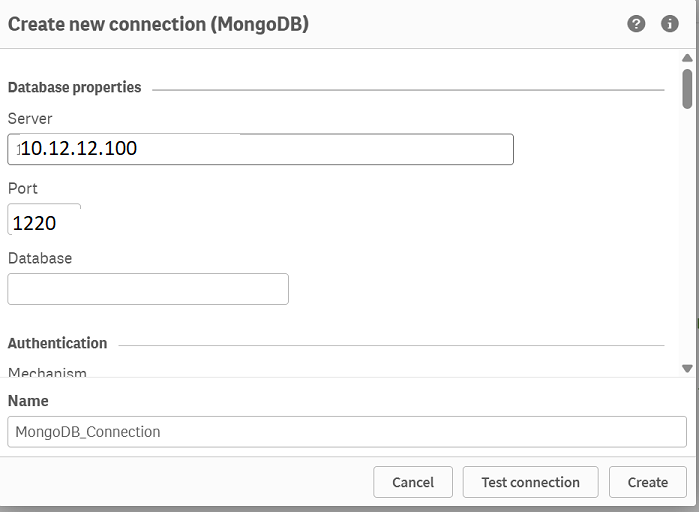699x512 pixels.
Task: Click the Name field containing MongoDB_Connection
Action: coord(347,431)
